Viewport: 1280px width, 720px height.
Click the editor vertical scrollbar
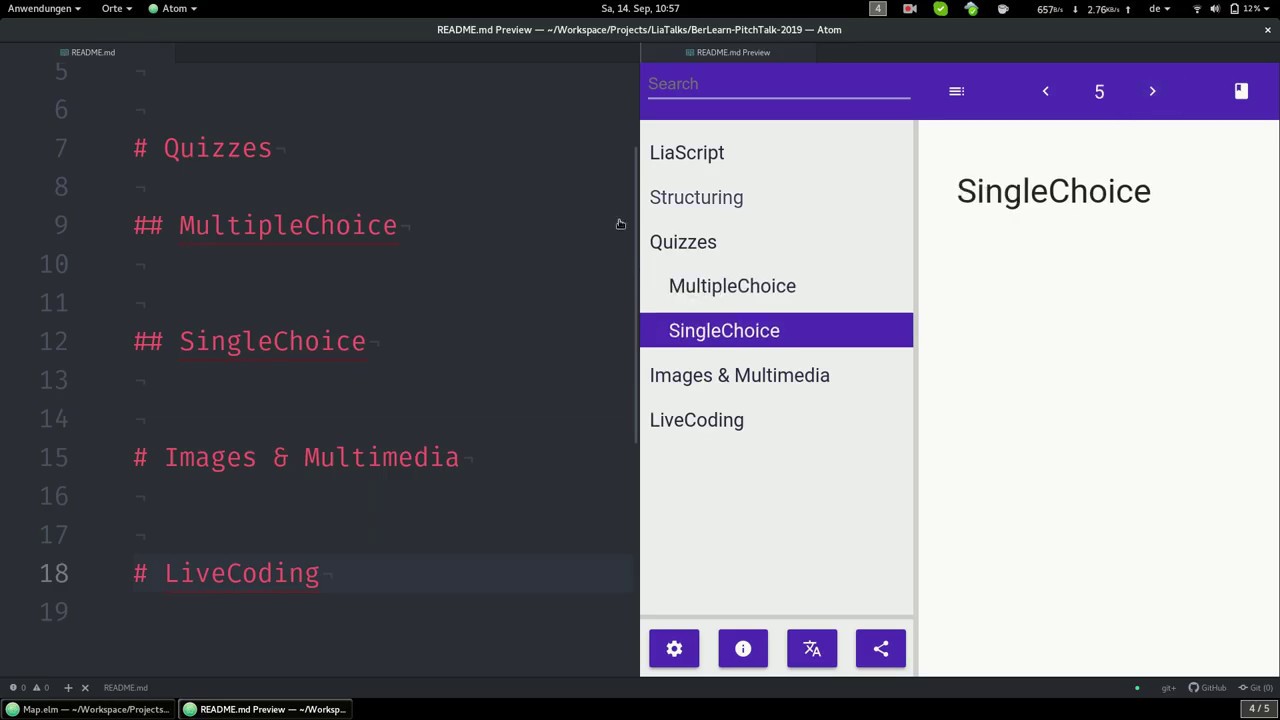[636, 295]
